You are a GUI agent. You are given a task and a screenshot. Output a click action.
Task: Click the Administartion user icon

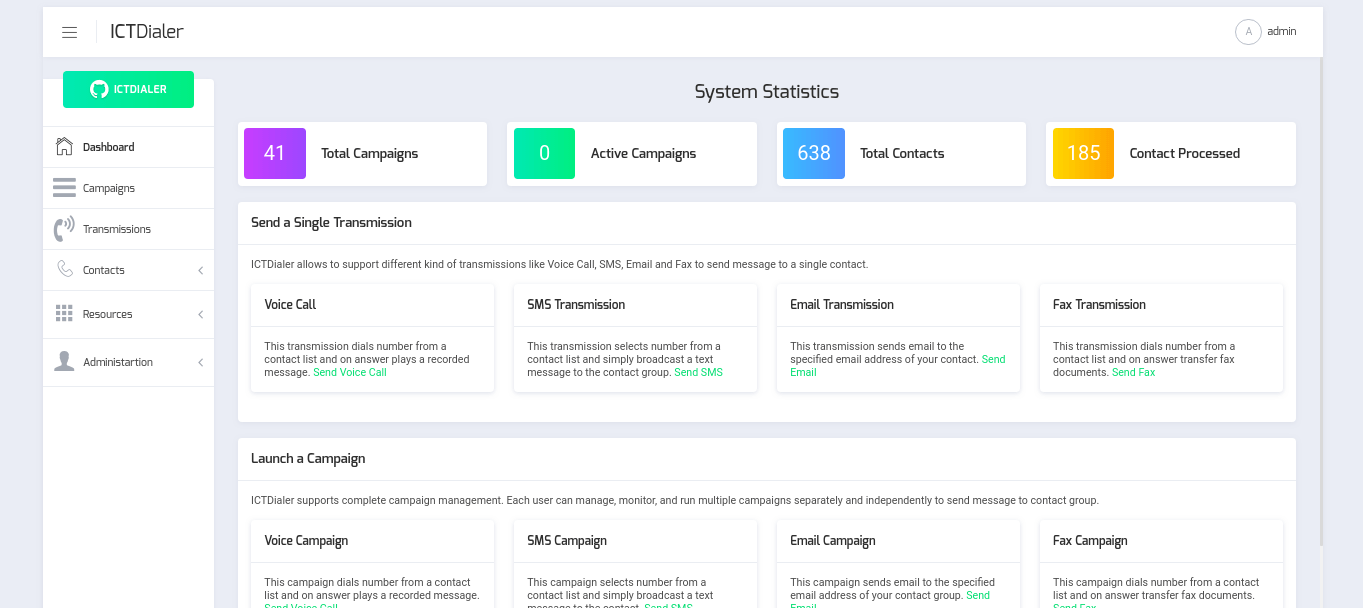(x=64, y=362)
